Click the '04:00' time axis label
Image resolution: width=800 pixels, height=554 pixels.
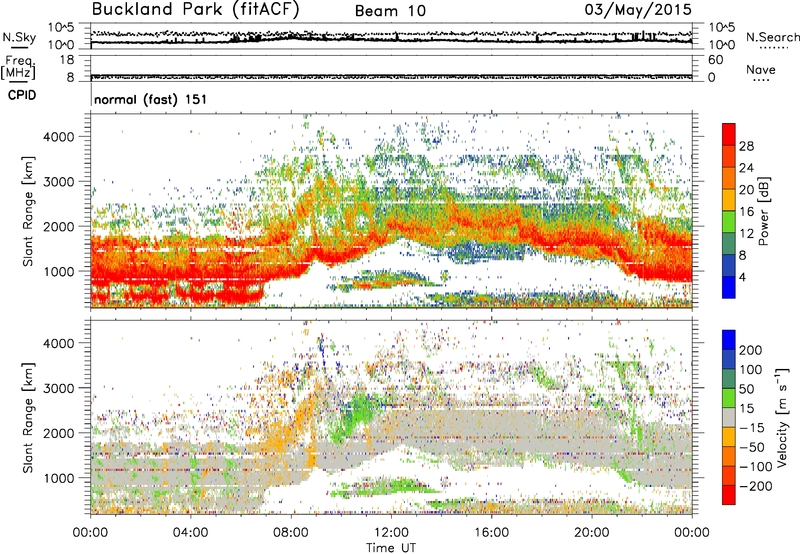191,533
